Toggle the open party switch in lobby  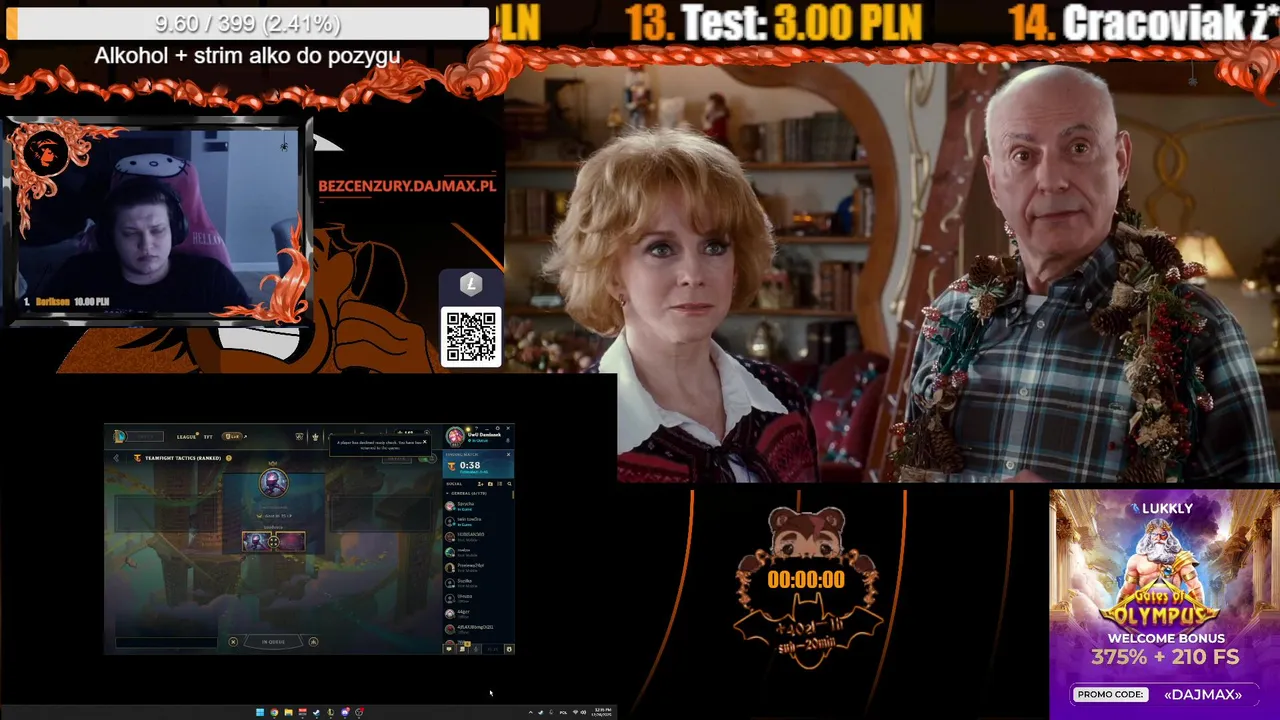point(428,458)
